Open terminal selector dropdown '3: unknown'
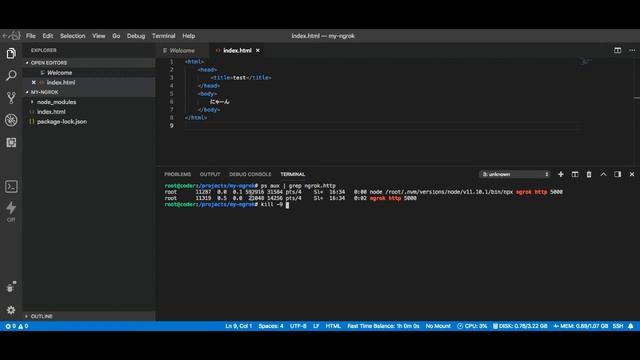This screenshot has height=360, width=640. pyautogui.click(x=514, y=174)
